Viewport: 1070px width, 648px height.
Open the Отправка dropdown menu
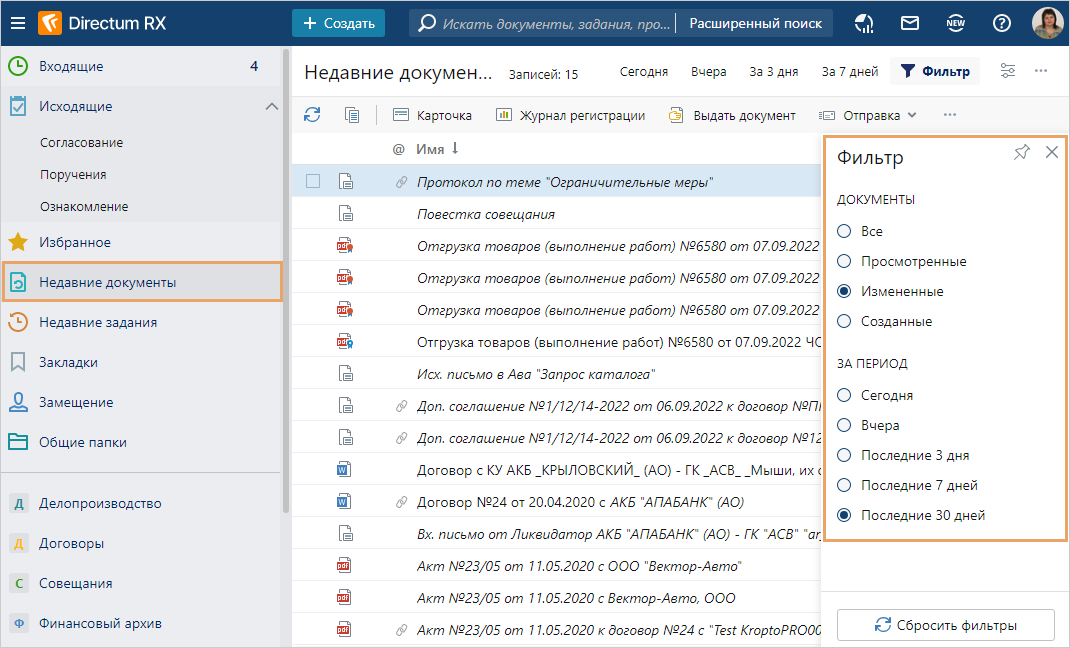(x=868, y=115)
